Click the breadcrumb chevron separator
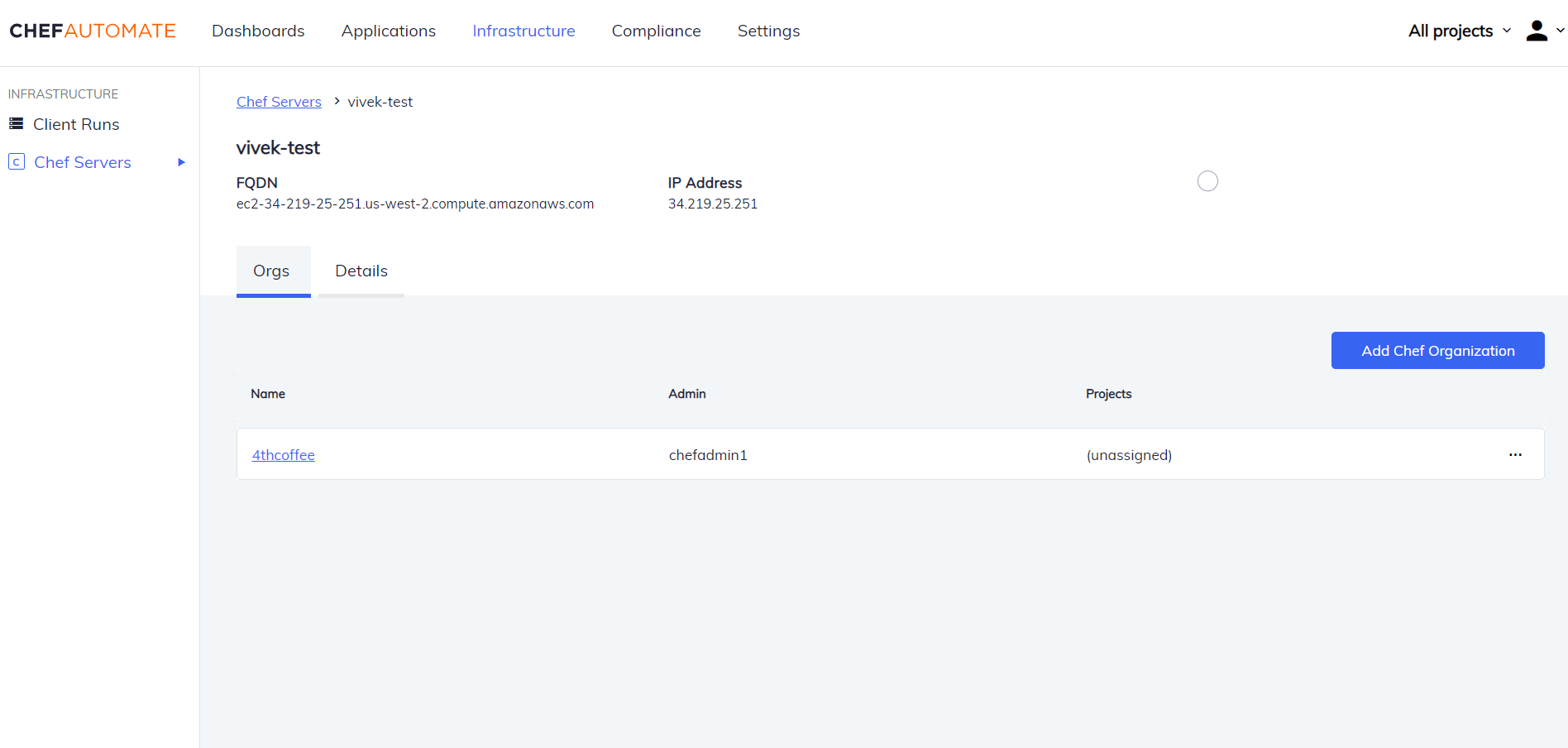The height and width of the screenshot is (748, 1568). tap(337, 101)
